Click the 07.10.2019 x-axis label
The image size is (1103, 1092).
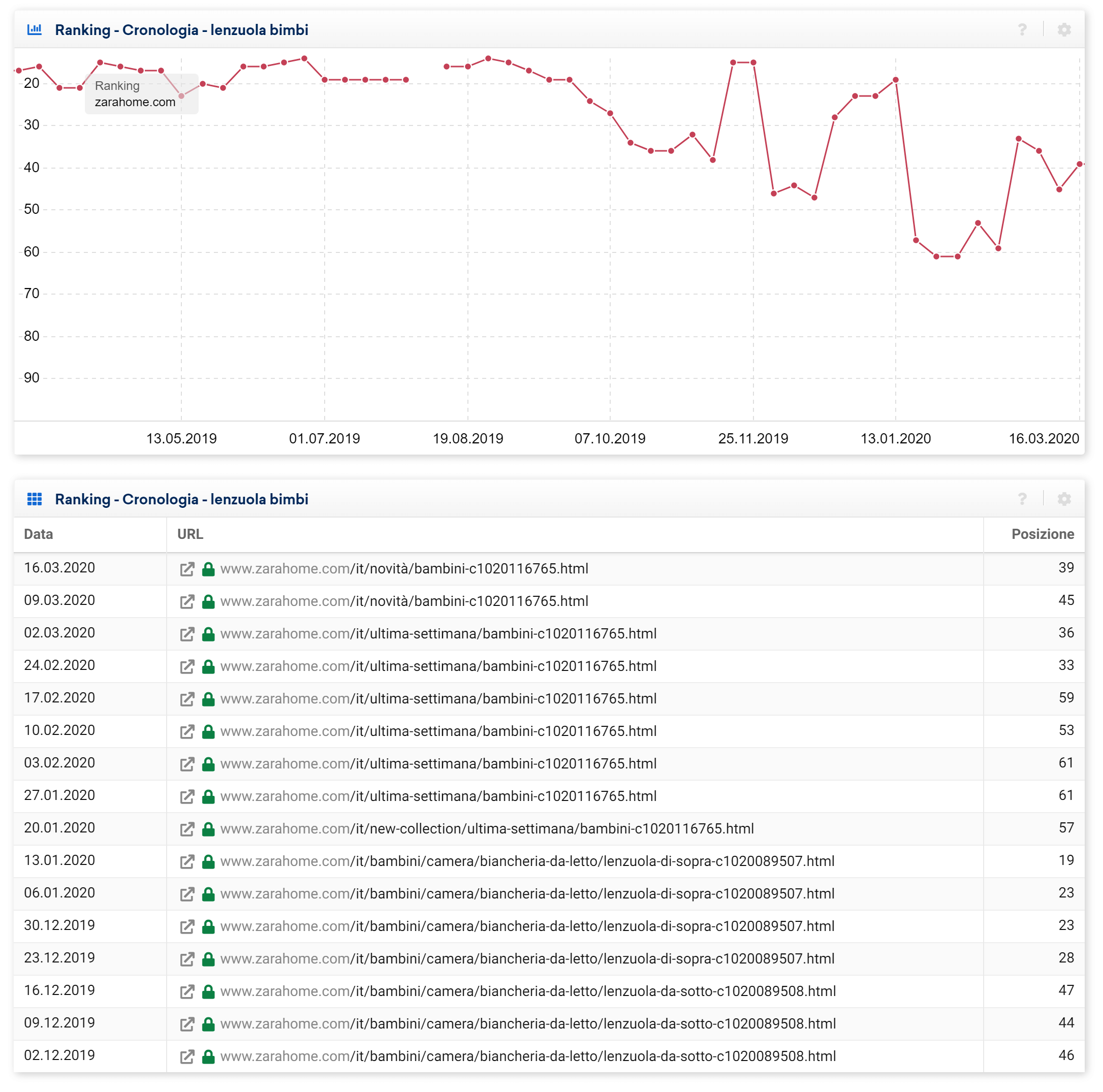(610, 439)
